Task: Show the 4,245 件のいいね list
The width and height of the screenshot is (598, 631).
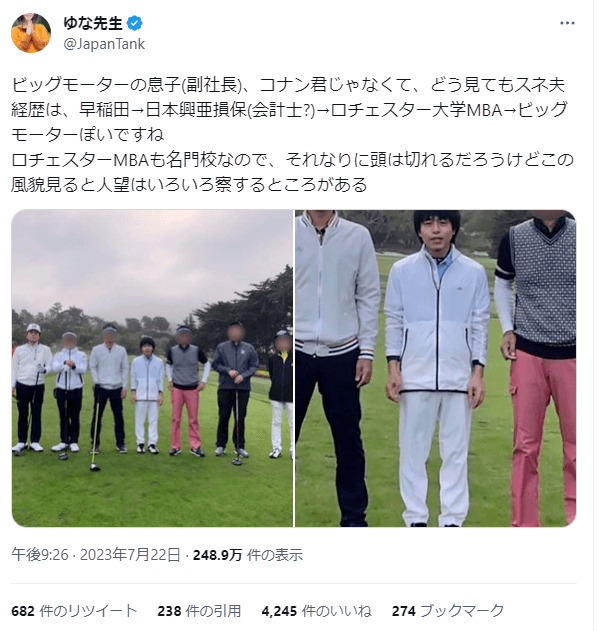Action: (317, 611)
